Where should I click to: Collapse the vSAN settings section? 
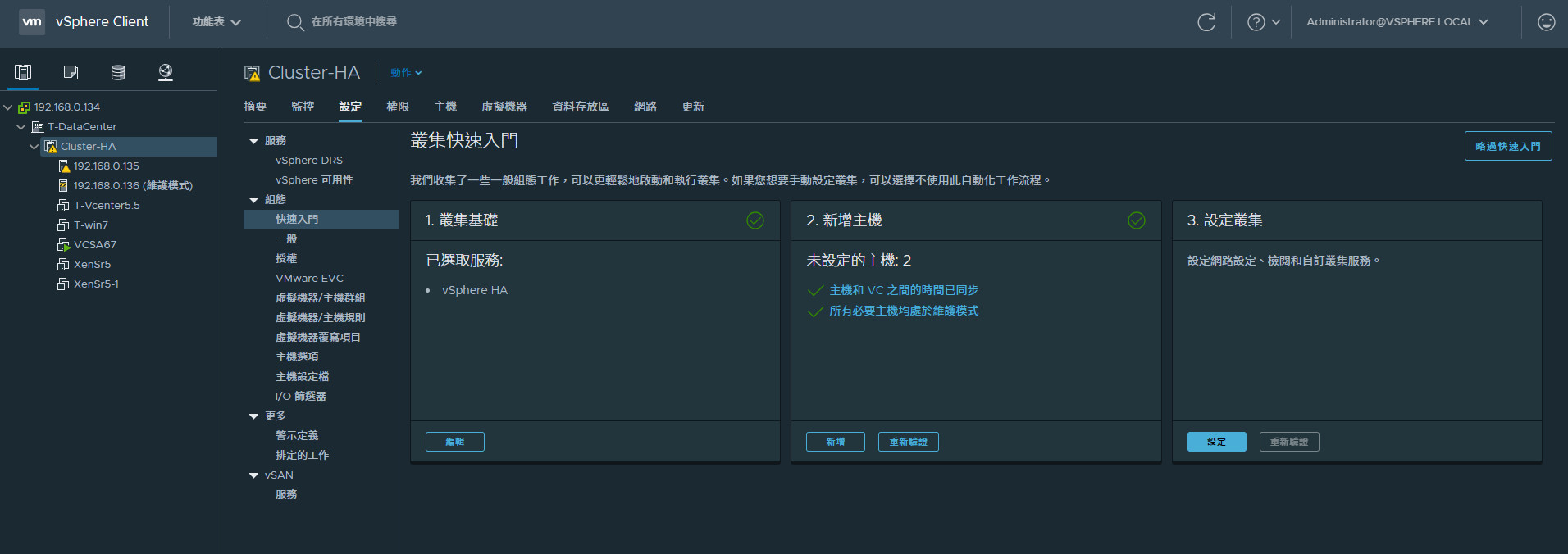[x=254, y=475]
